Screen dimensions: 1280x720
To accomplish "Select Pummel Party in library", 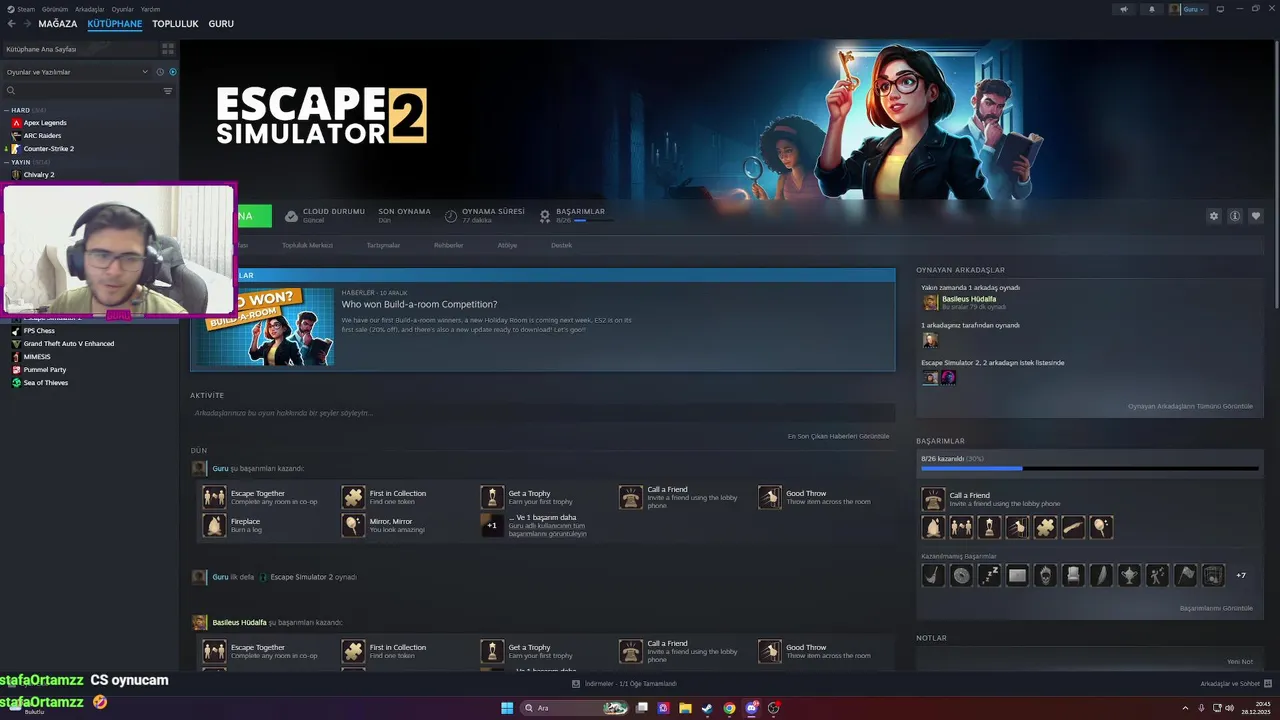I will [44, 370].
